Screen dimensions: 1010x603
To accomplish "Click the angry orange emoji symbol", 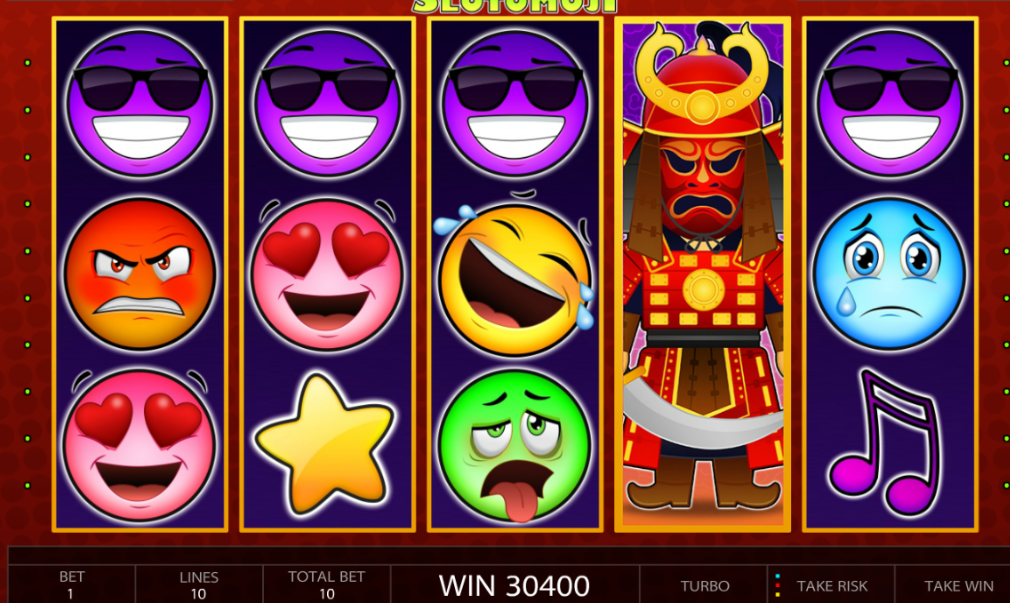I will click(x=140, y=274).
